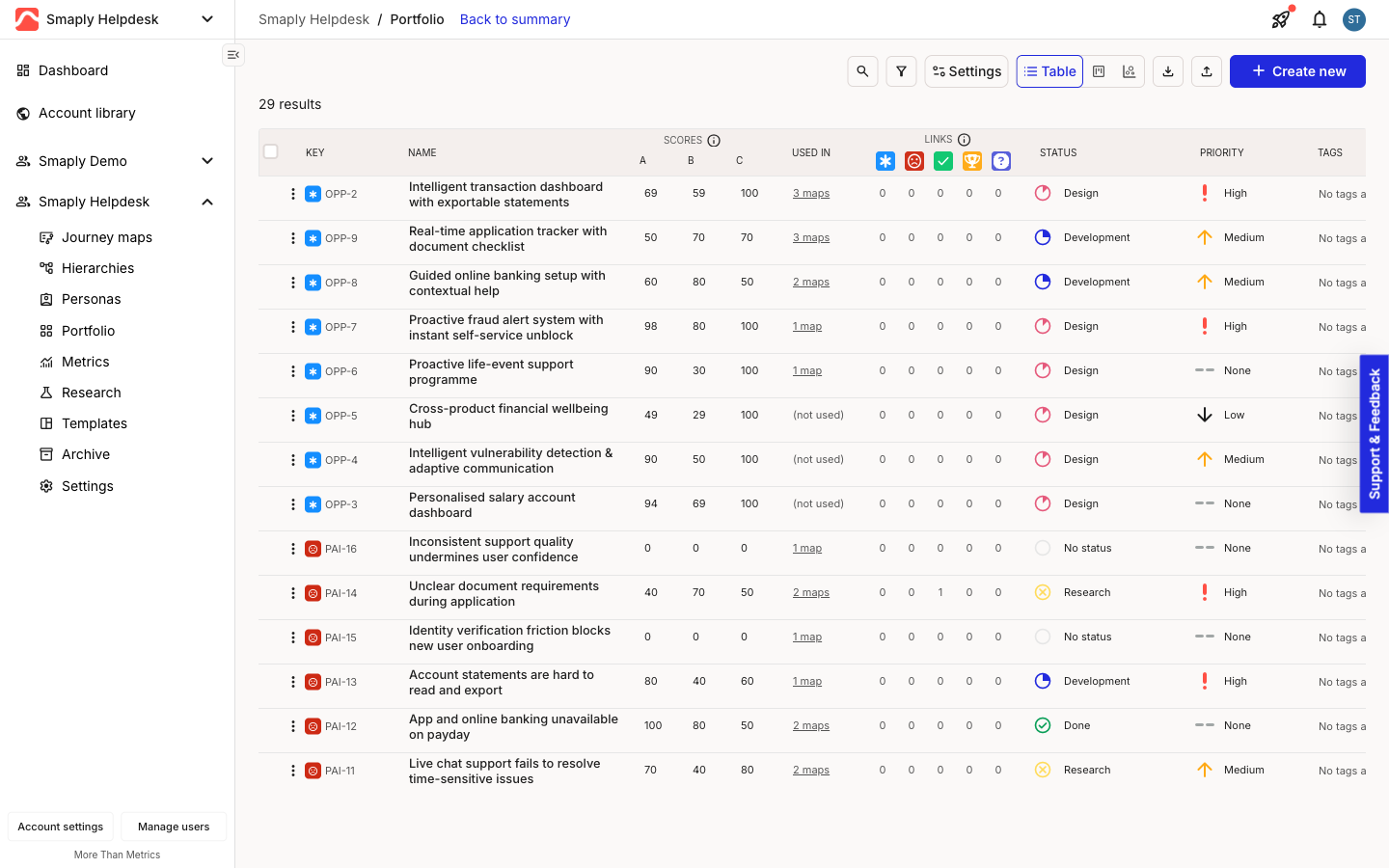Sort by the Priority column header

click(x=1222, y=152)
